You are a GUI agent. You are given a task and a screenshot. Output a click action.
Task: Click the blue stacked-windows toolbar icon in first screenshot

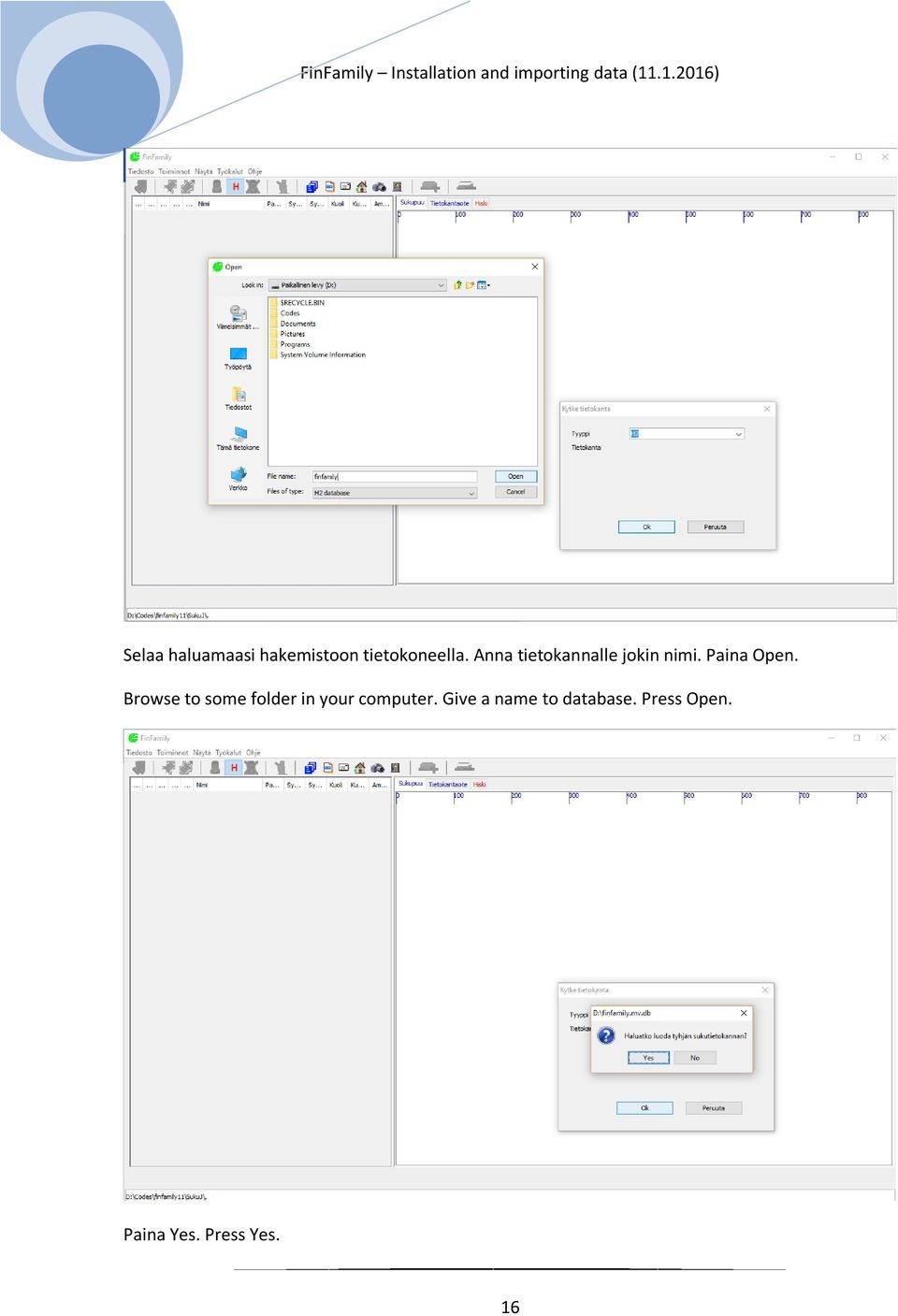(312, 187)
